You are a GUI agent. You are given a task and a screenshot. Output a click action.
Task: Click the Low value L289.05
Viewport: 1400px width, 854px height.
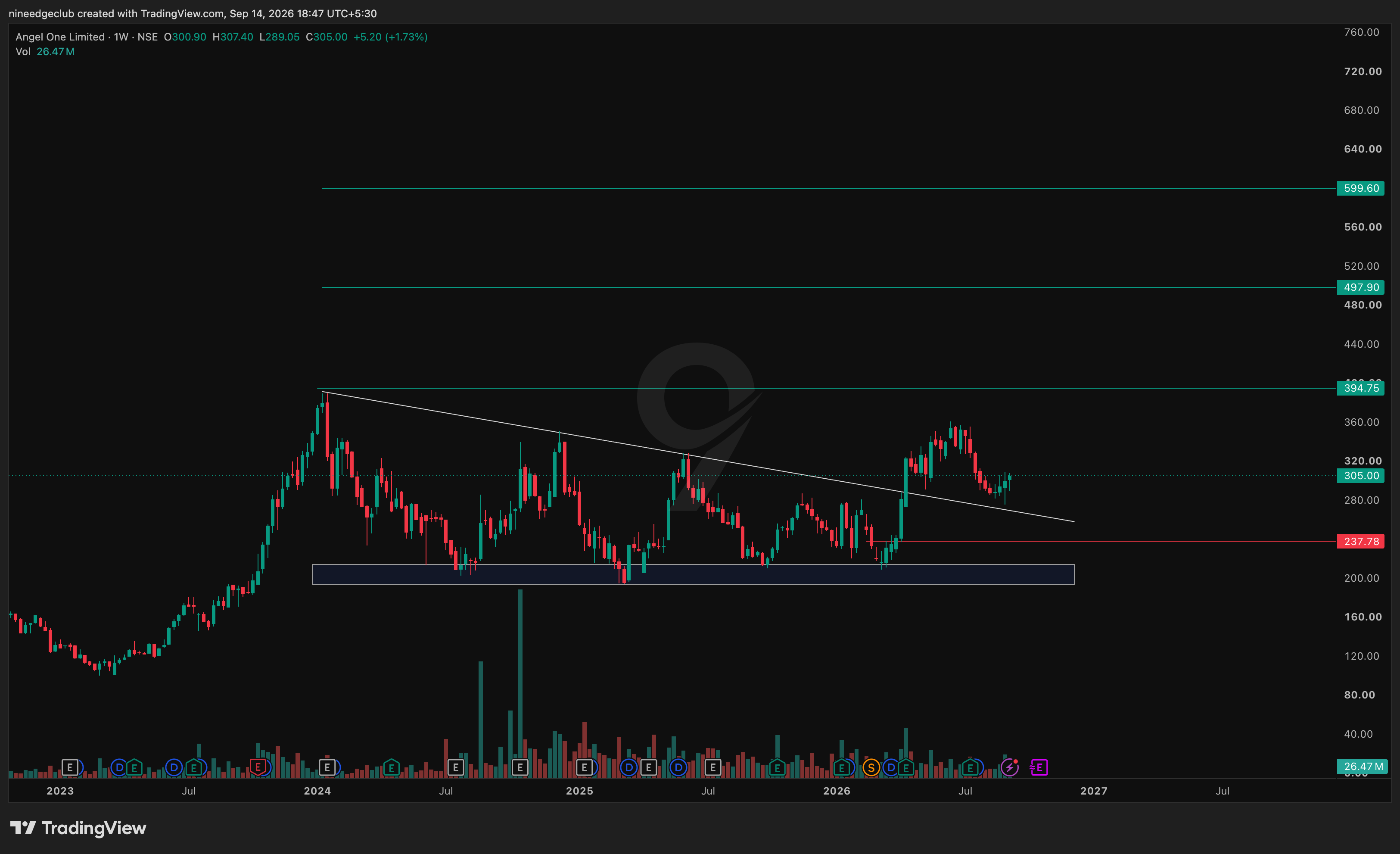coord(280,37)
